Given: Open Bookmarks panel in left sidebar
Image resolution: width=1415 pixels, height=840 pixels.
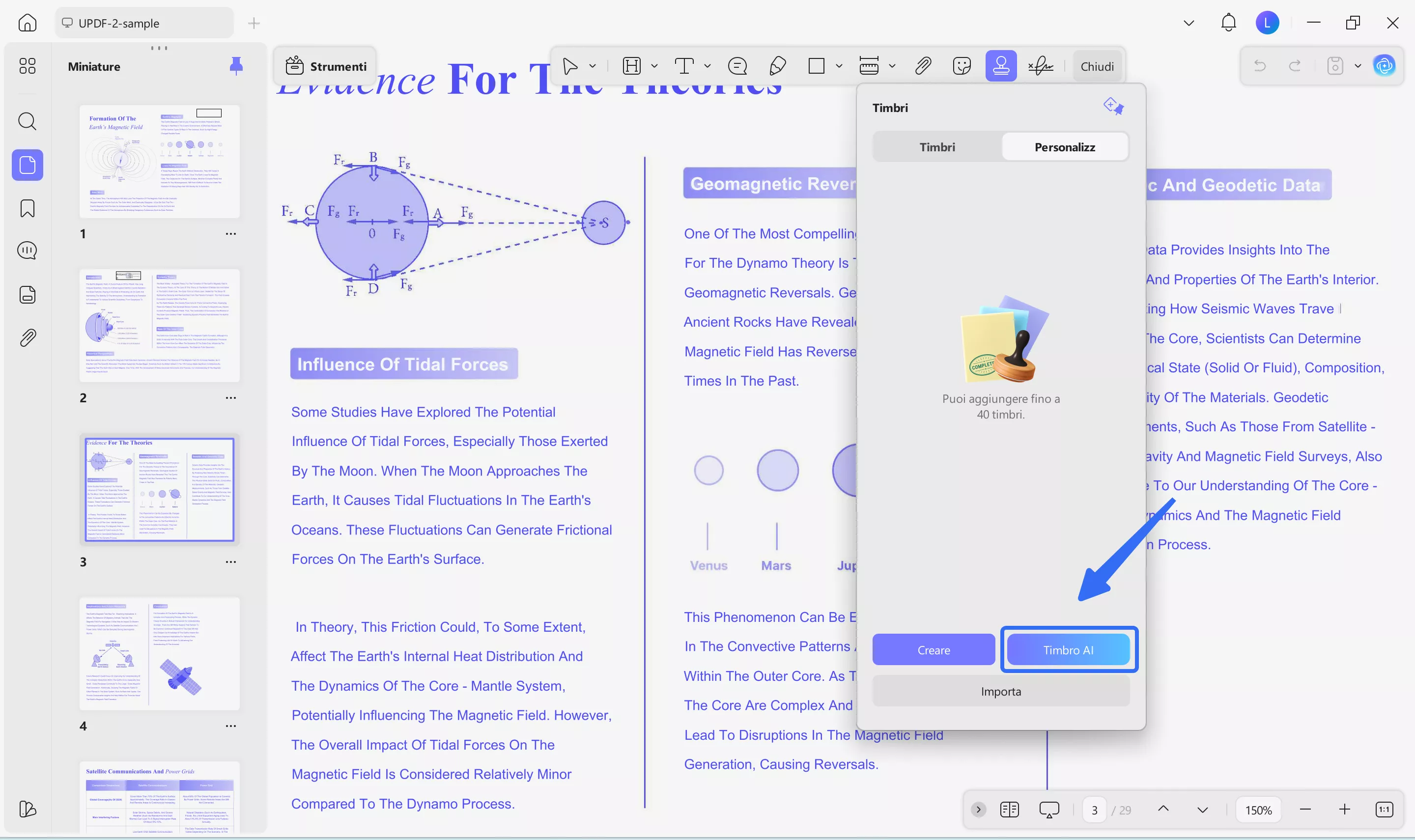Looking at the screenshot, I should pyautogui.click(x=27, y=208).
